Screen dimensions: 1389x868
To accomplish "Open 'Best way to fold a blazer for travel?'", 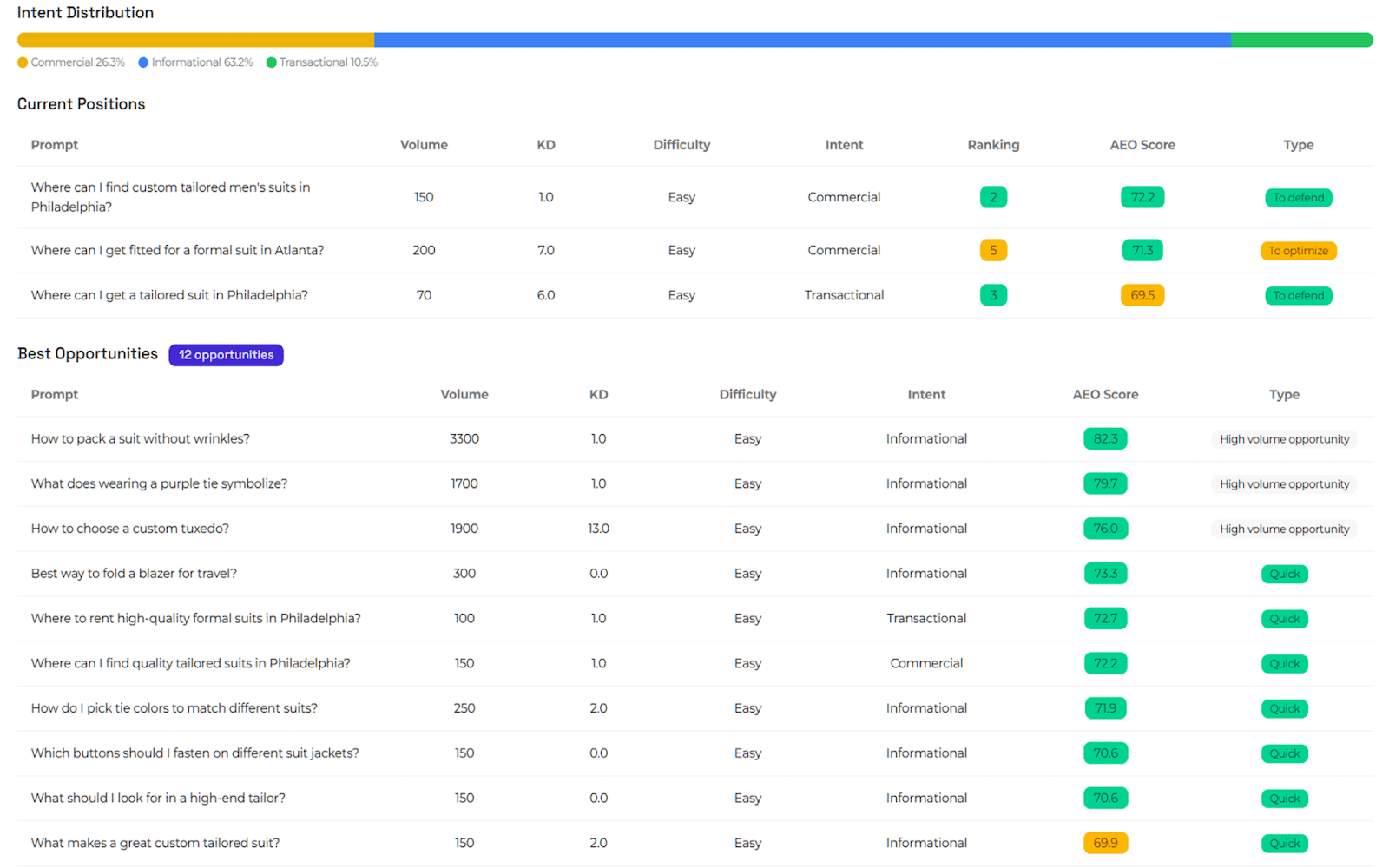I will [x=134, y=574].
